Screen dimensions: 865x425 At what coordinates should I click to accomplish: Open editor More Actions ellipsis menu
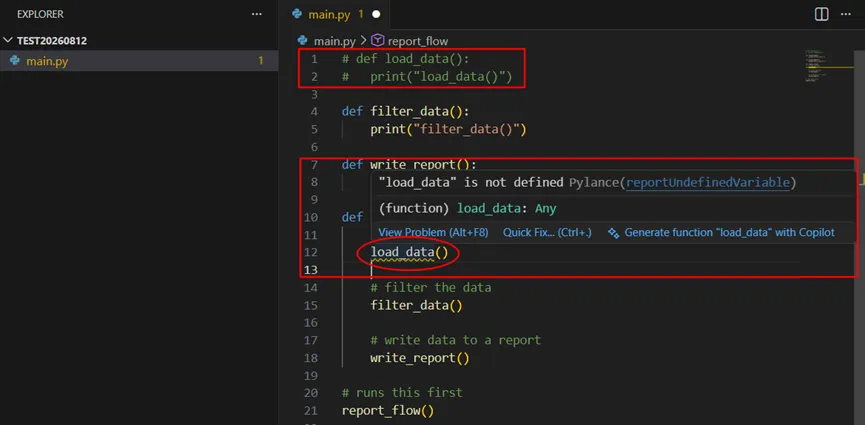845,14
